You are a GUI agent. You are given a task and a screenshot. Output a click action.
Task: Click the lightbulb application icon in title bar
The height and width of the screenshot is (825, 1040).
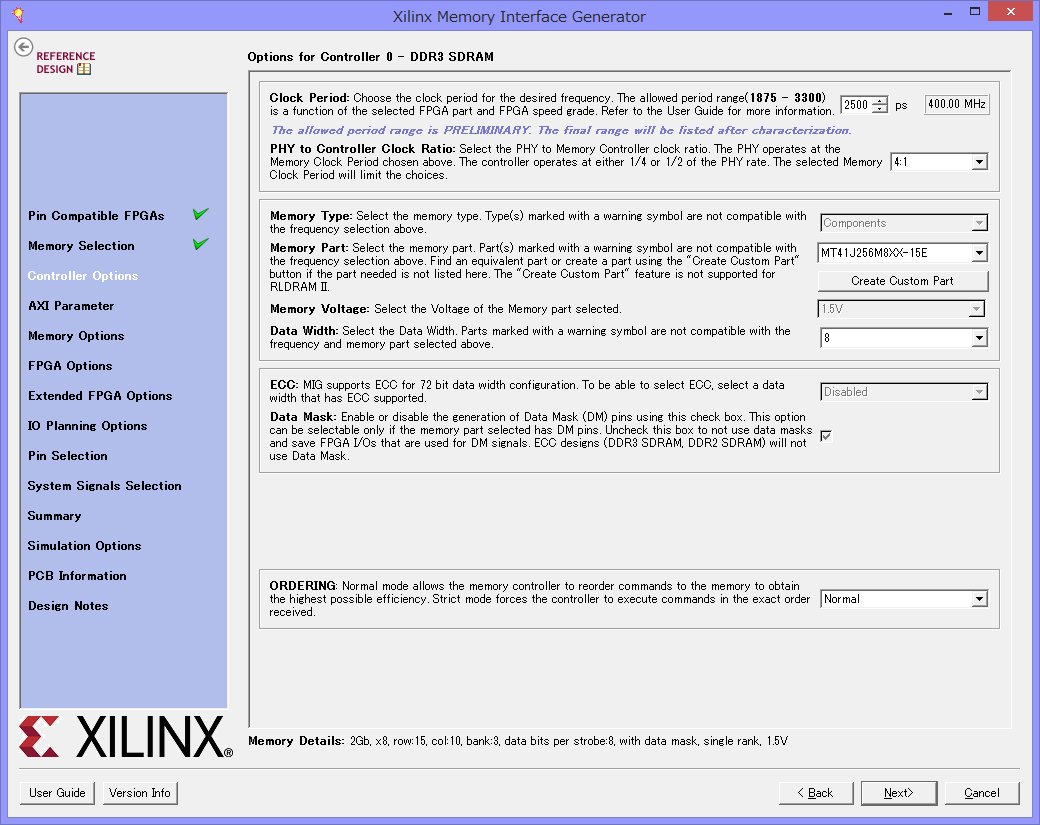17,16
